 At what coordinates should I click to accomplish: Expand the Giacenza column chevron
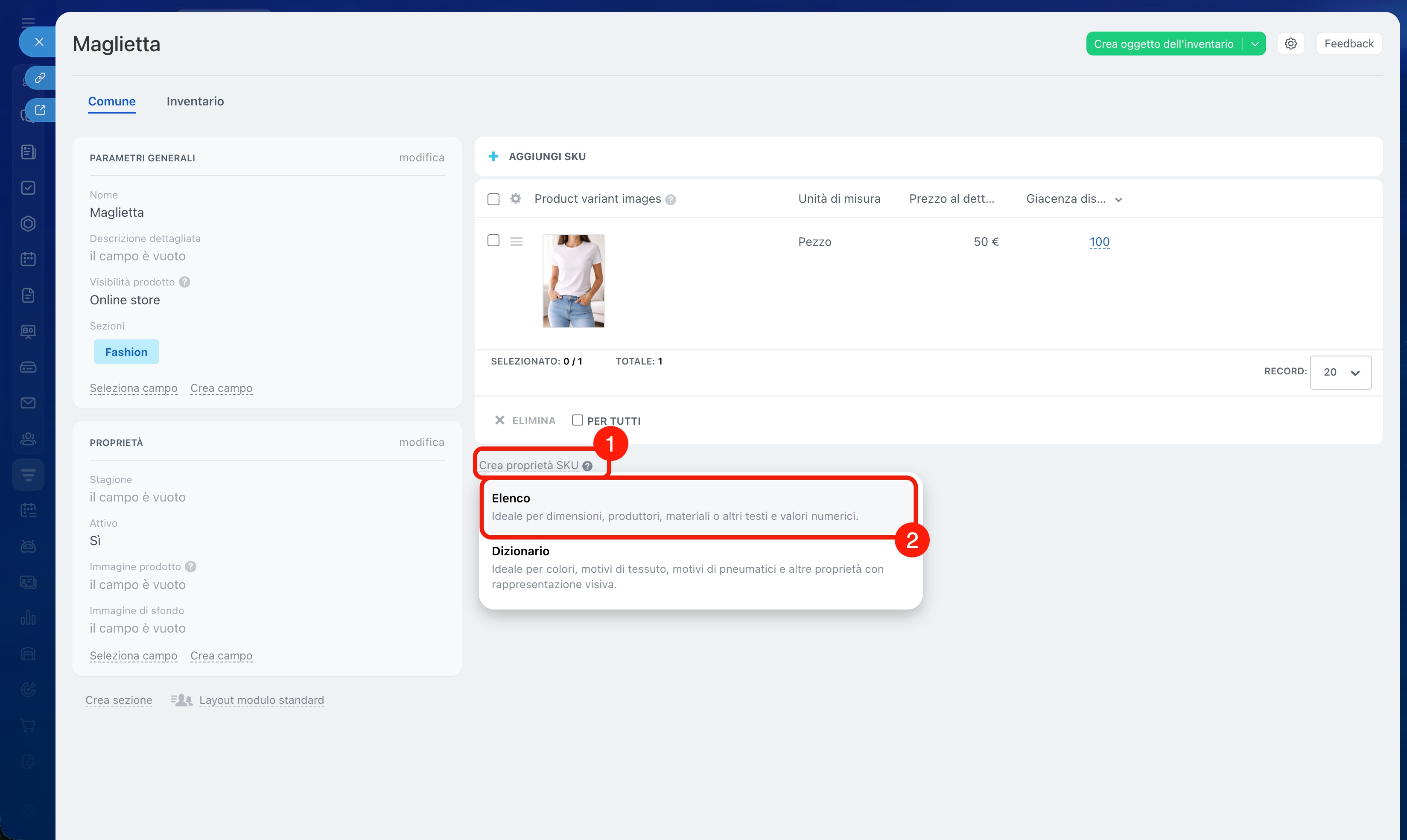[1118, 200]
